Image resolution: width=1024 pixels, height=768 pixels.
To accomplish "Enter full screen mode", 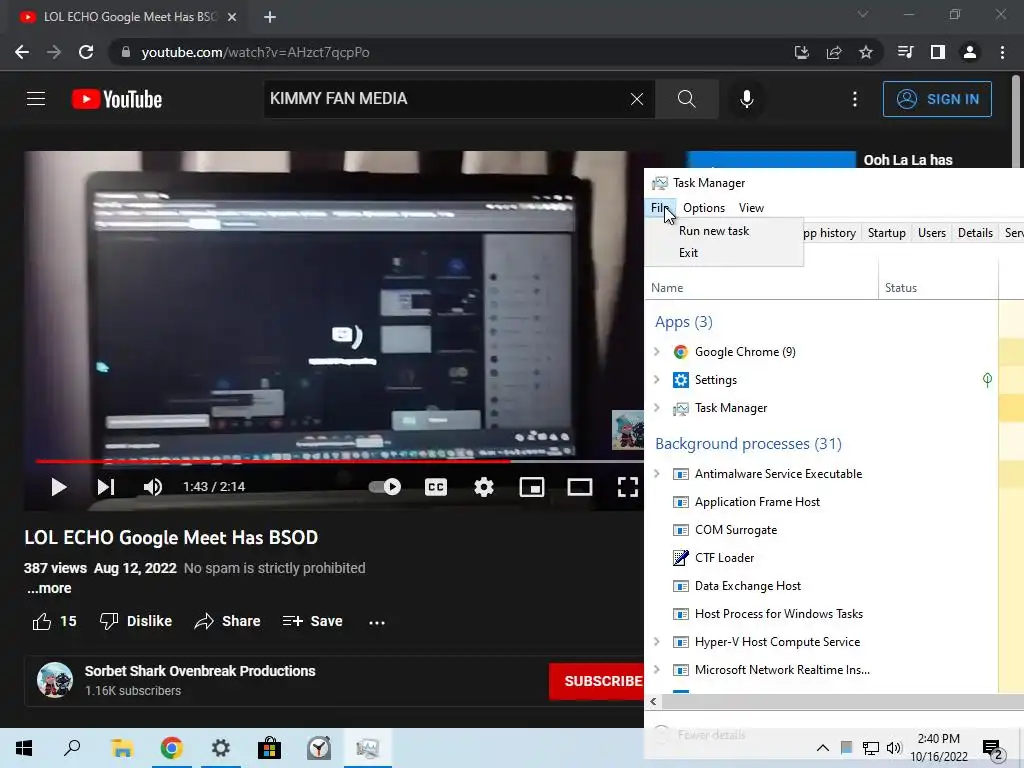I will point(628,487).
